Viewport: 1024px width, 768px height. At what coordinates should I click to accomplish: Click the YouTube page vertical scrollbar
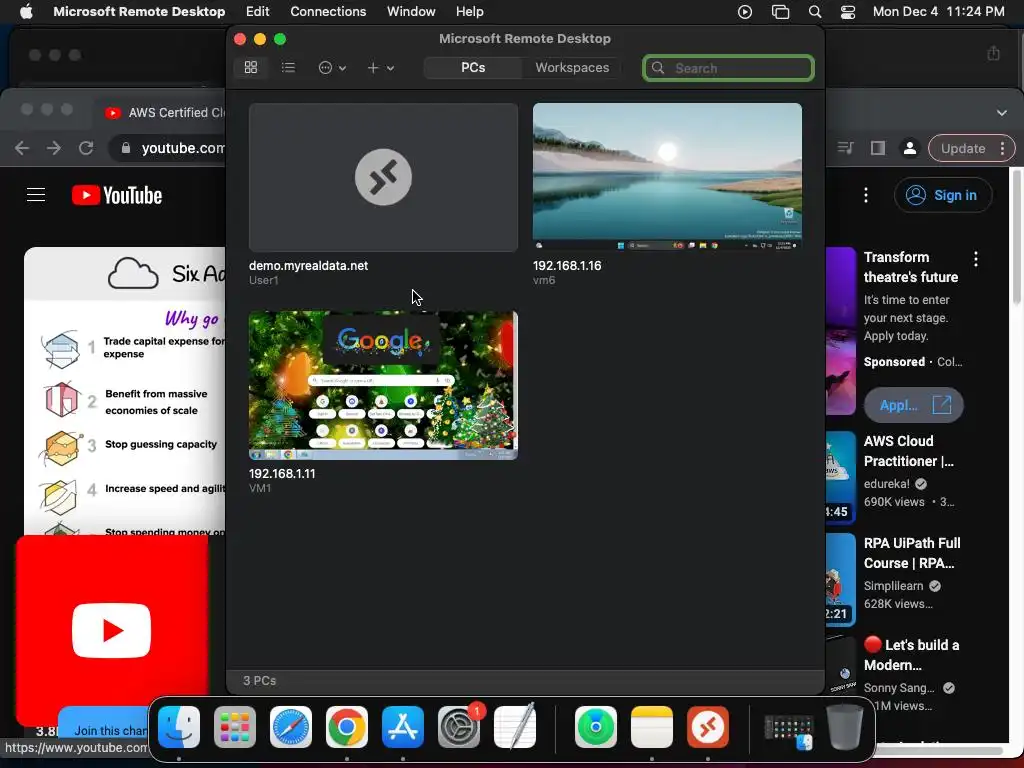click(x=1016, y=235)
